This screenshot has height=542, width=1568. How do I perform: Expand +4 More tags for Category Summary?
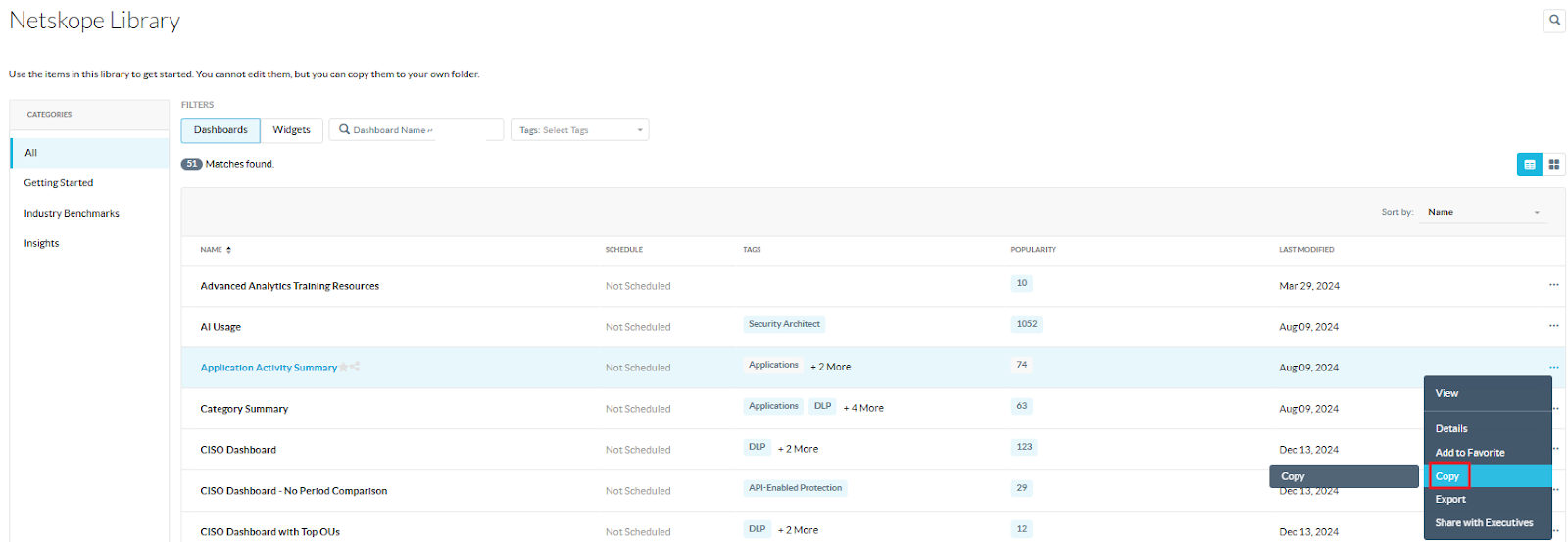(863, 408)
